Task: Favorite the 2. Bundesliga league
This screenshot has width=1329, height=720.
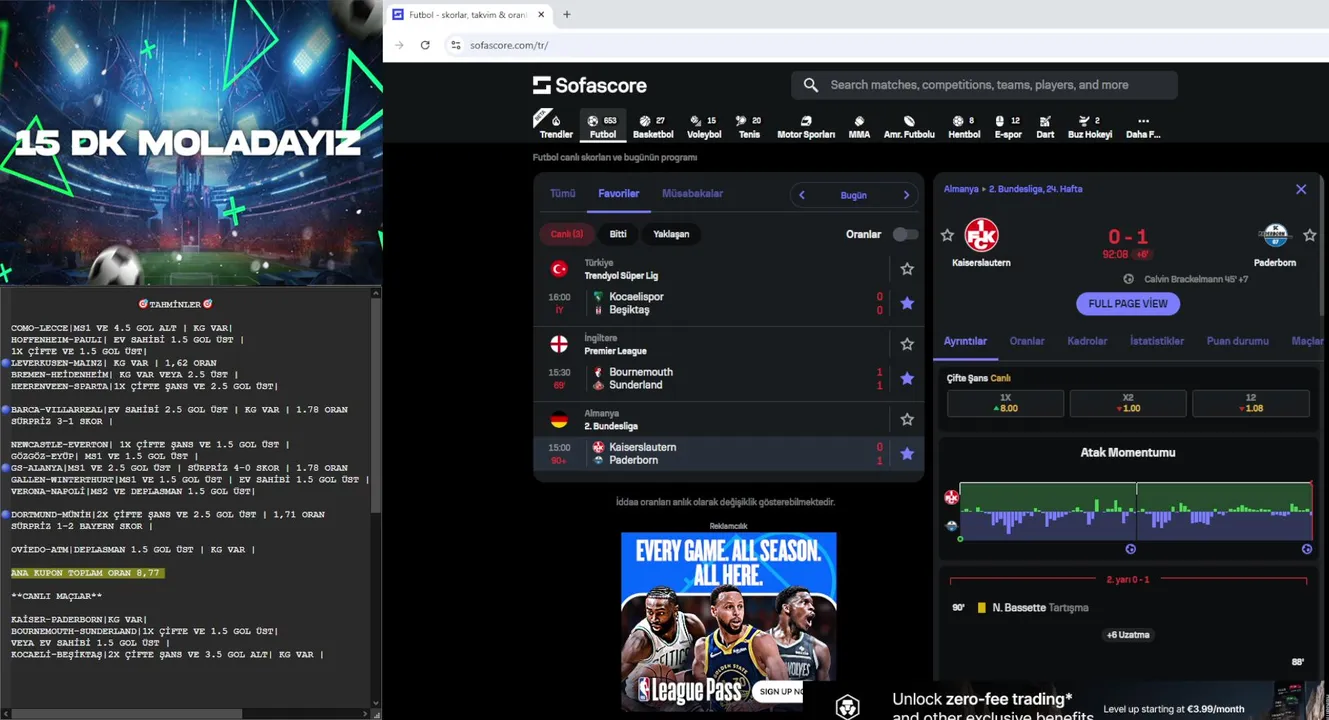Action: 907,420
